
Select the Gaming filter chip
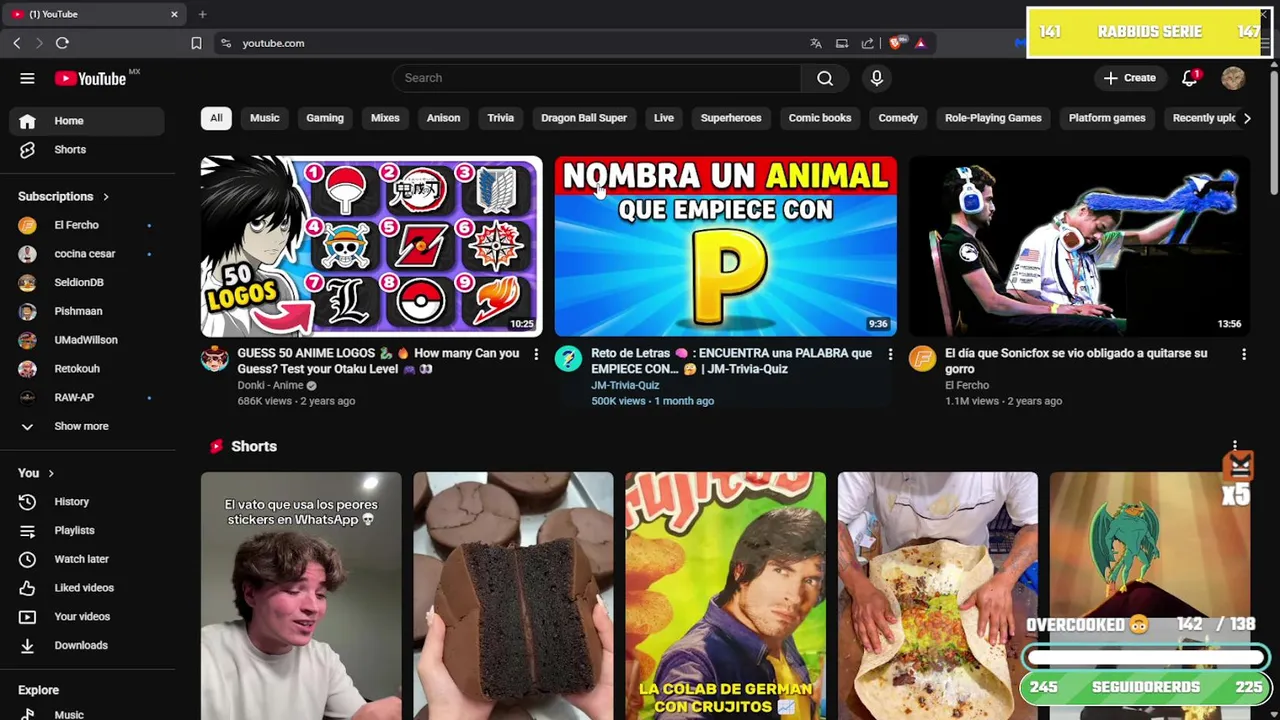pos(325,118)
